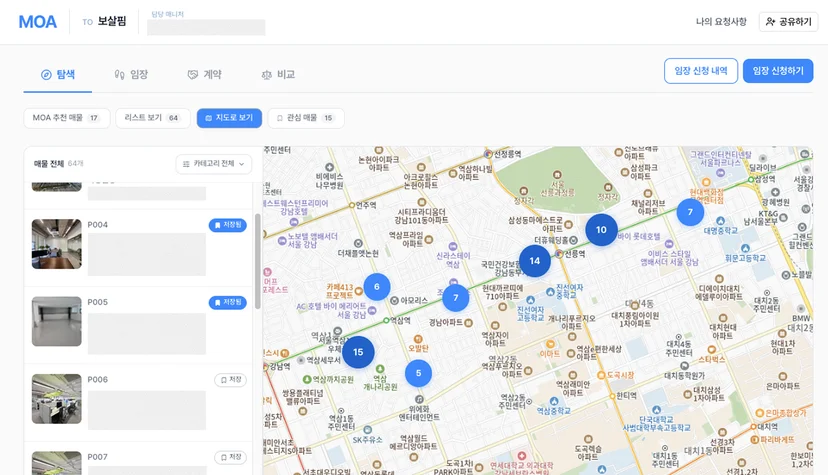The height and width of the screenshot is (475, 828).
Task: Click the 이마트 map pin
Action: [550, 345]
